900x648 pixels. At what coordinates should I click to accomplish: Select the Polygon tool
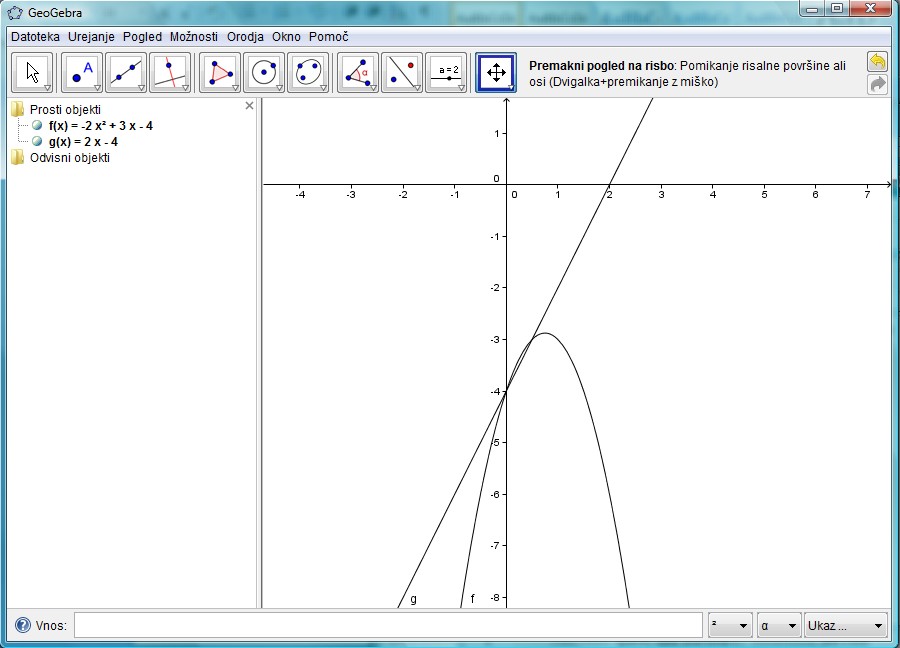point(220,72)
